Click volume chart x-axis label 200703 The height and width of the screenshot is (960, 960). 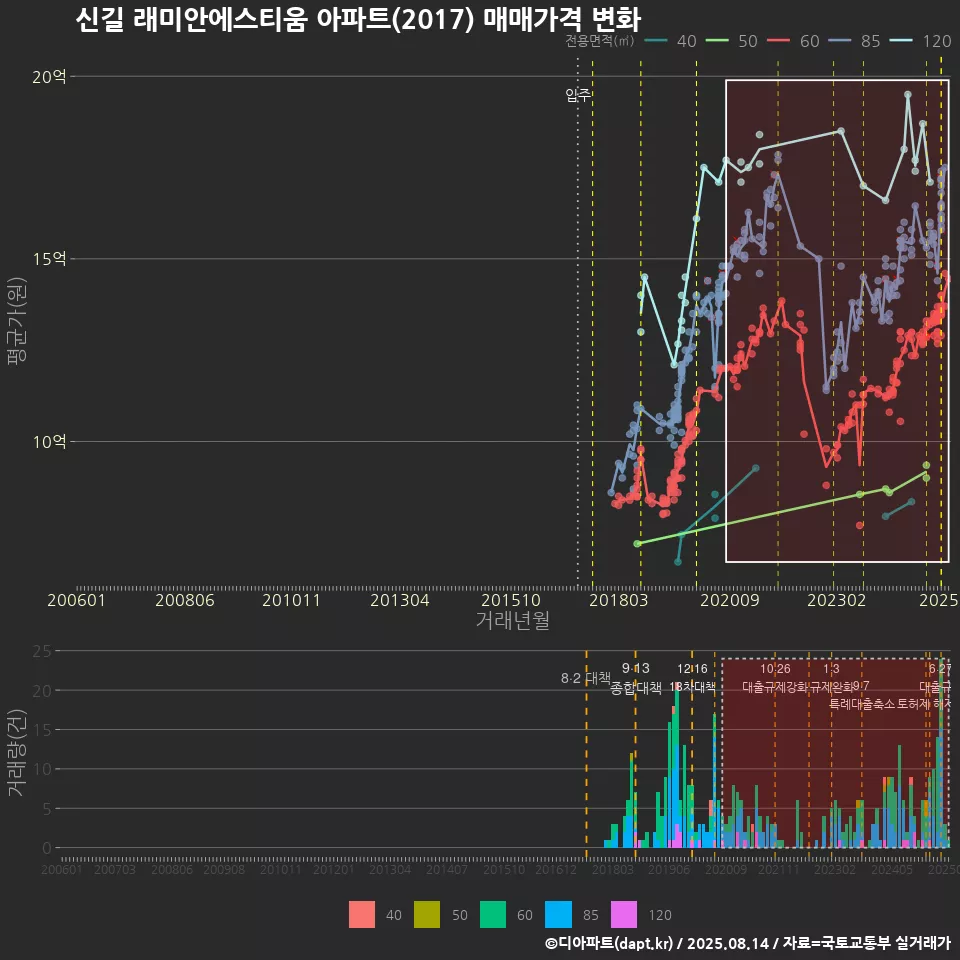coord(114,869)
